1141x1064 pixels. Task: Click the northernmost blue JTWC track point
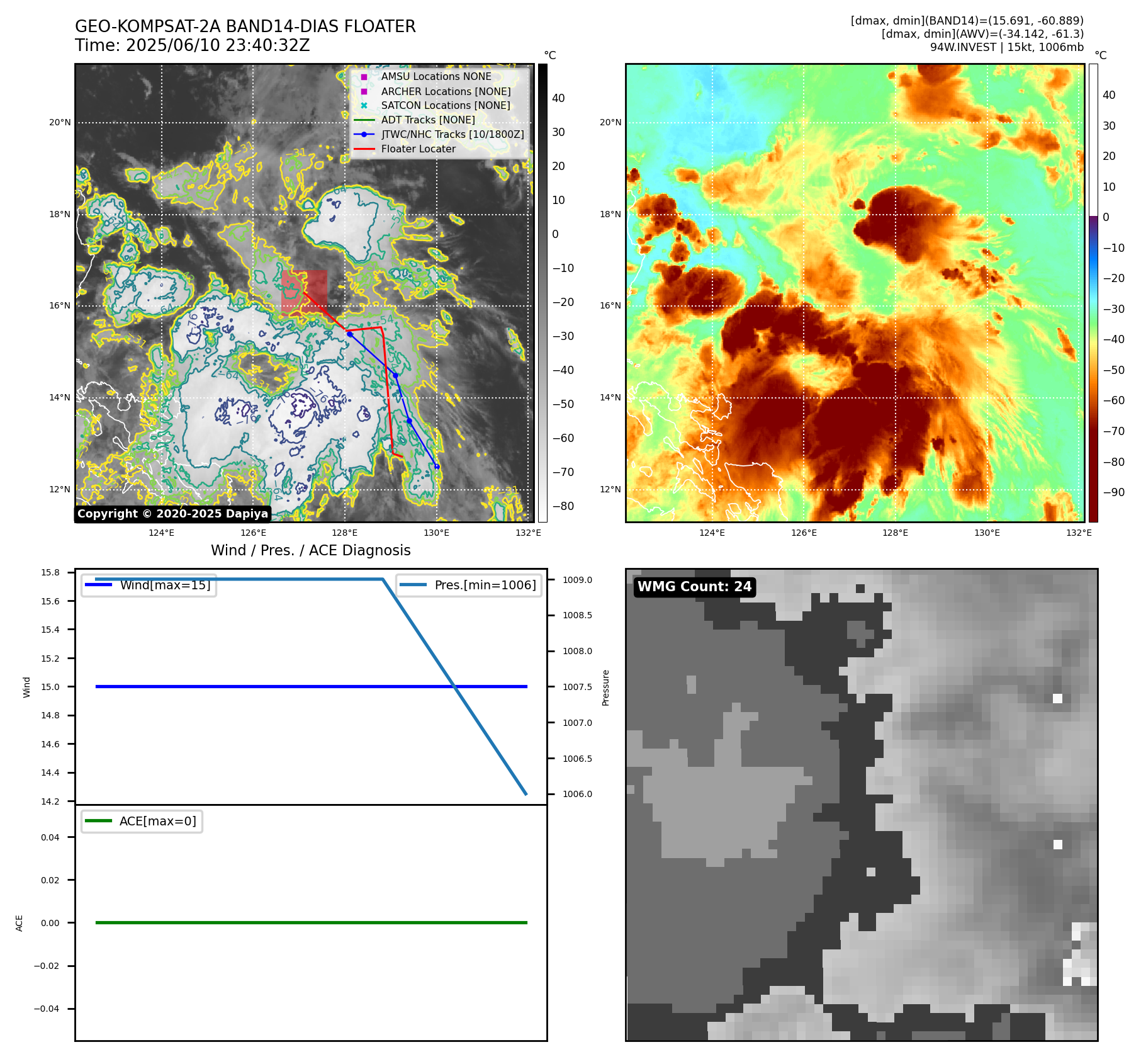(x=349, y=334)
